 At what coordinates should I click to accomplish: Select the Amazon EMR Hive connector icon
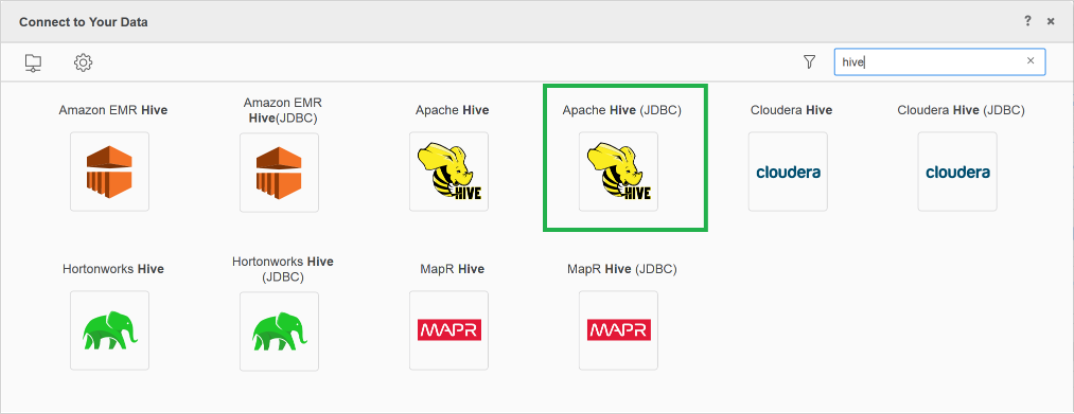pyautogui.click(x=110, y=171)
